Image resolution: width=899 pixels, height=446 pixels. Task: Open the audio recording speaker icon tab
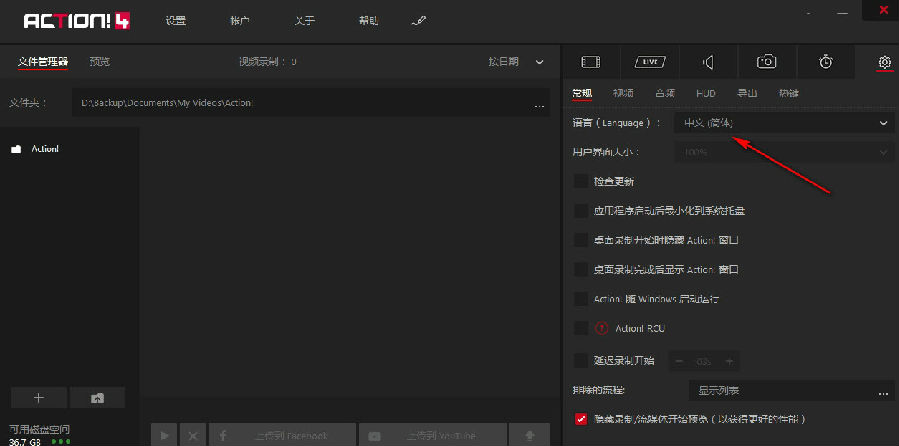pyautogui.click(x=709, y=61)
